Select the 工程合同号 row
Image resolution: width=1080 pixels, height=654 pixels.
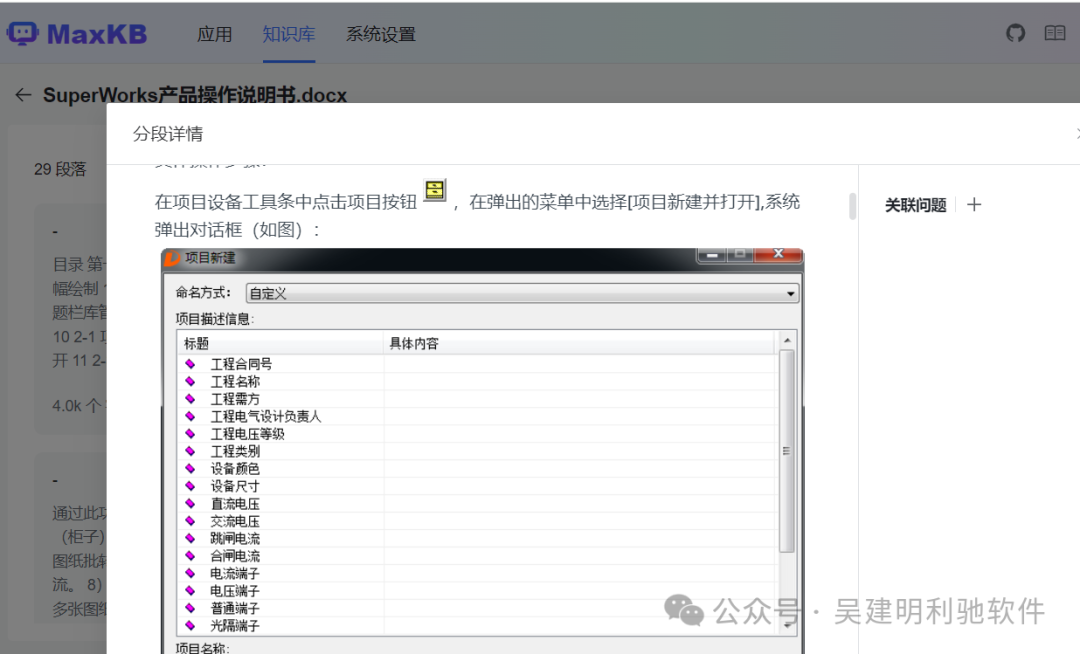tap(477, 363)
